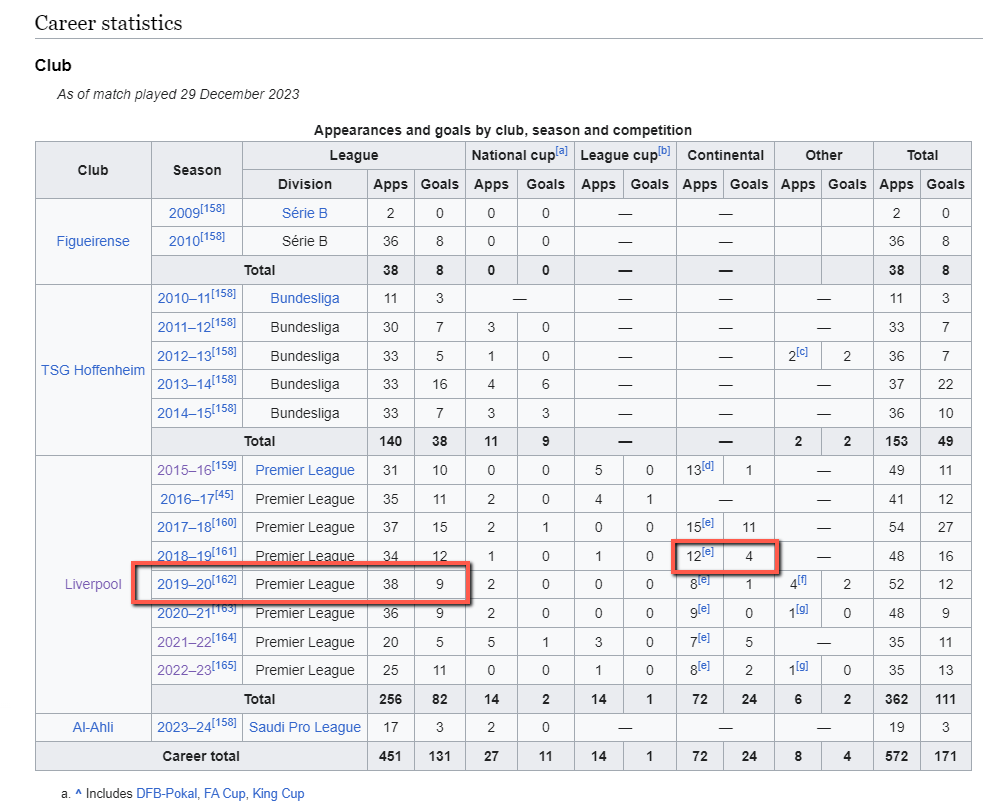Click footnote [e] in 2017–18 Continental apps
Image resolution: width=1002 pixels, height=802 pixels.
pos(708,523)
